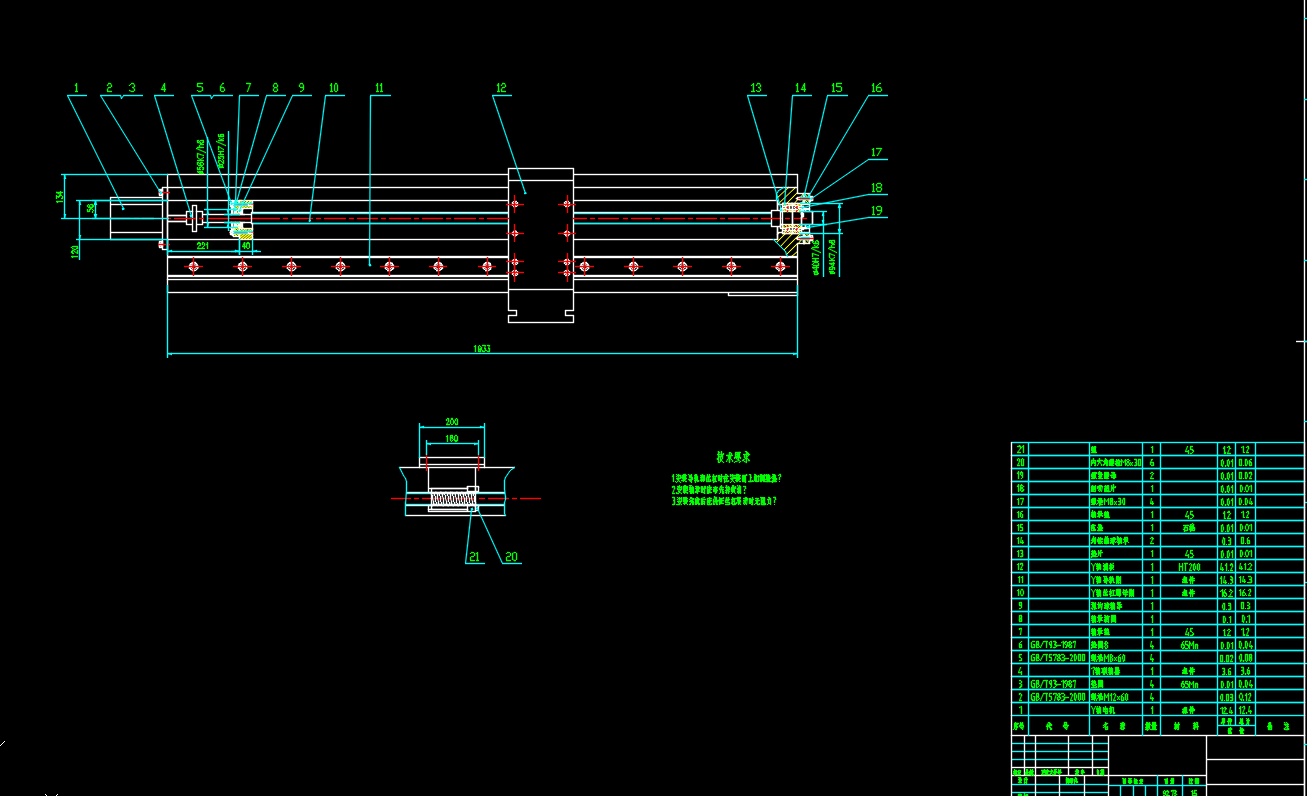Select the 1933 overall length dimension

click(x=482, y=350)
